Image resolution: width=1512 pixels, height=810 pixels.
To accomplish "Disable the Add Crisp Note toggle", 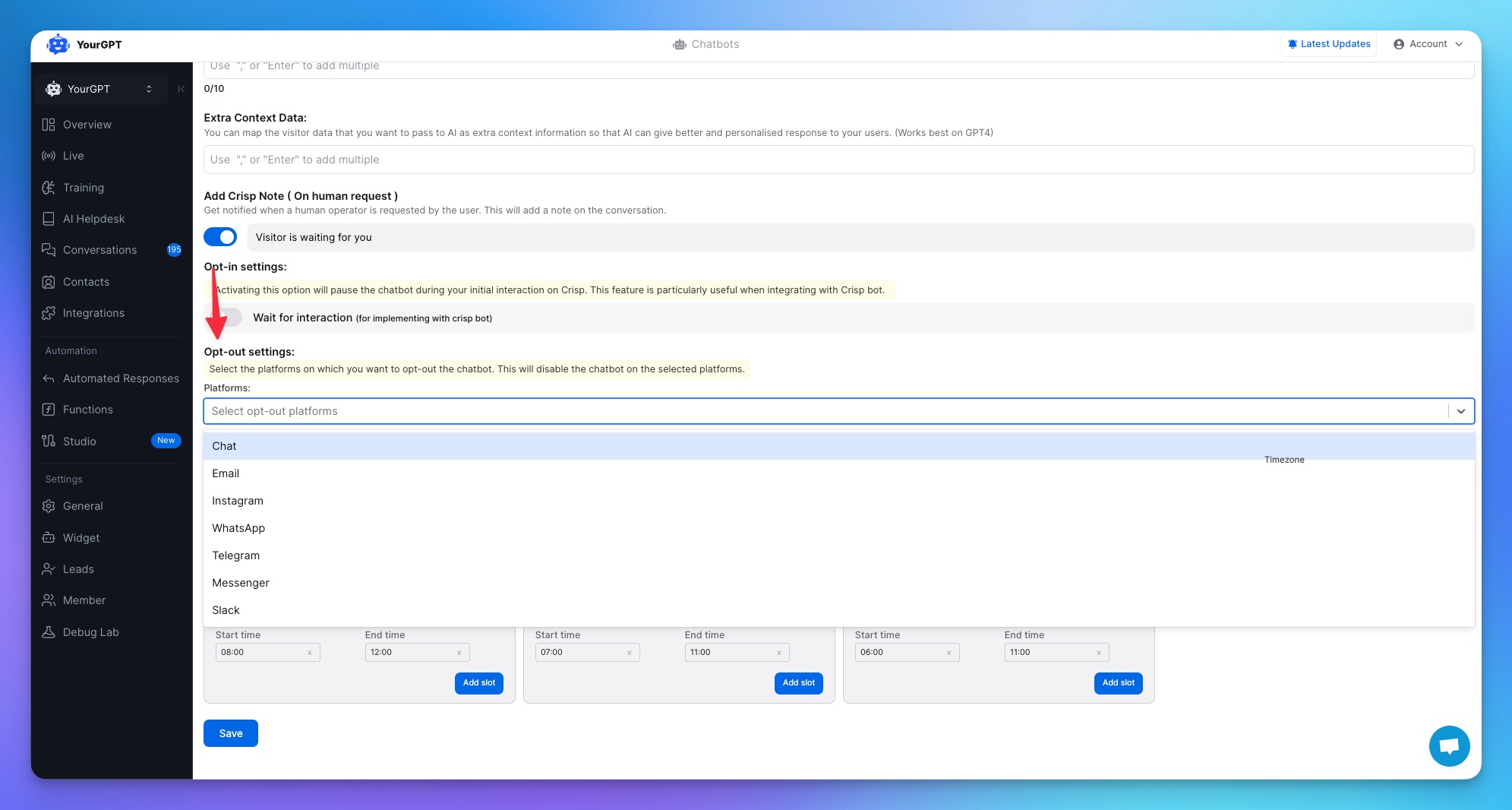I will tap(220, 237).
